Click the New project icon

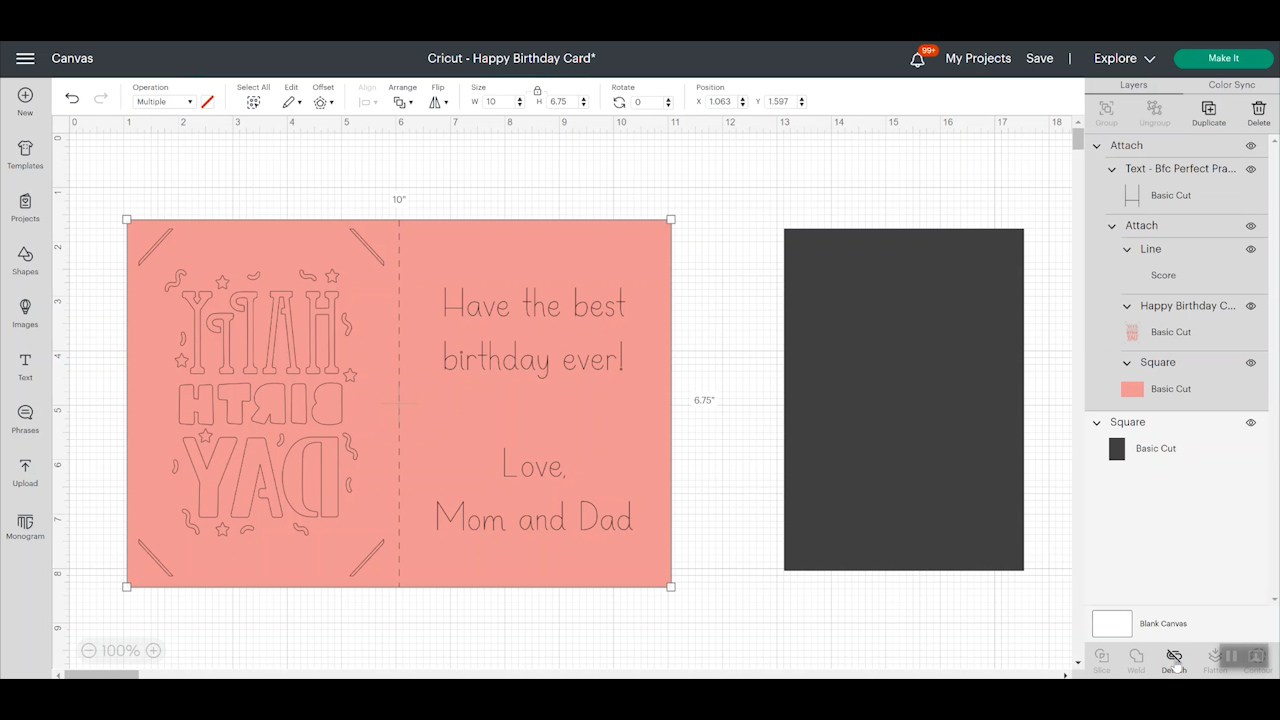point(25,101)
